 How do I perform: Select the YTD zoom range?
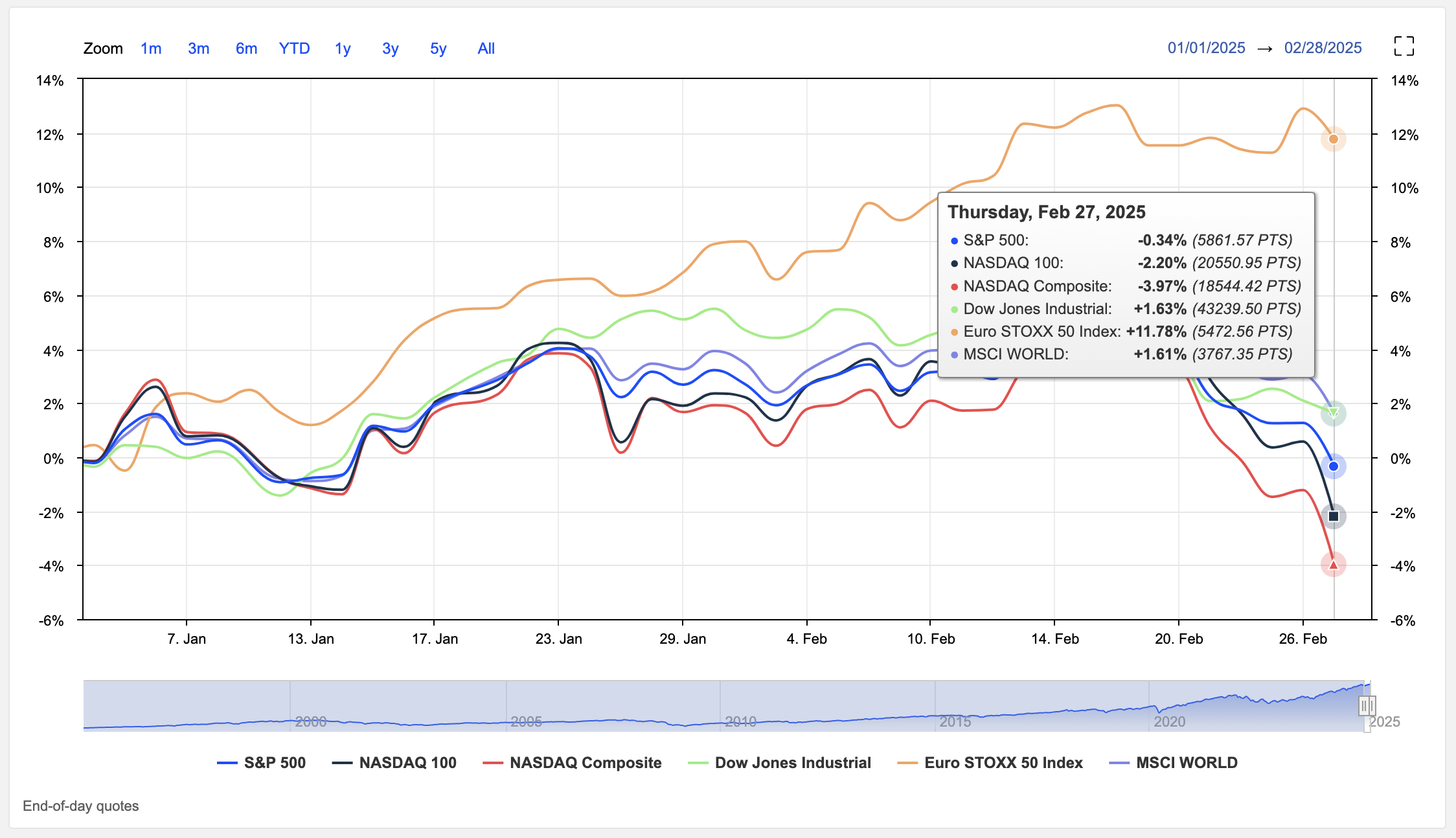(x=294, y=49)
